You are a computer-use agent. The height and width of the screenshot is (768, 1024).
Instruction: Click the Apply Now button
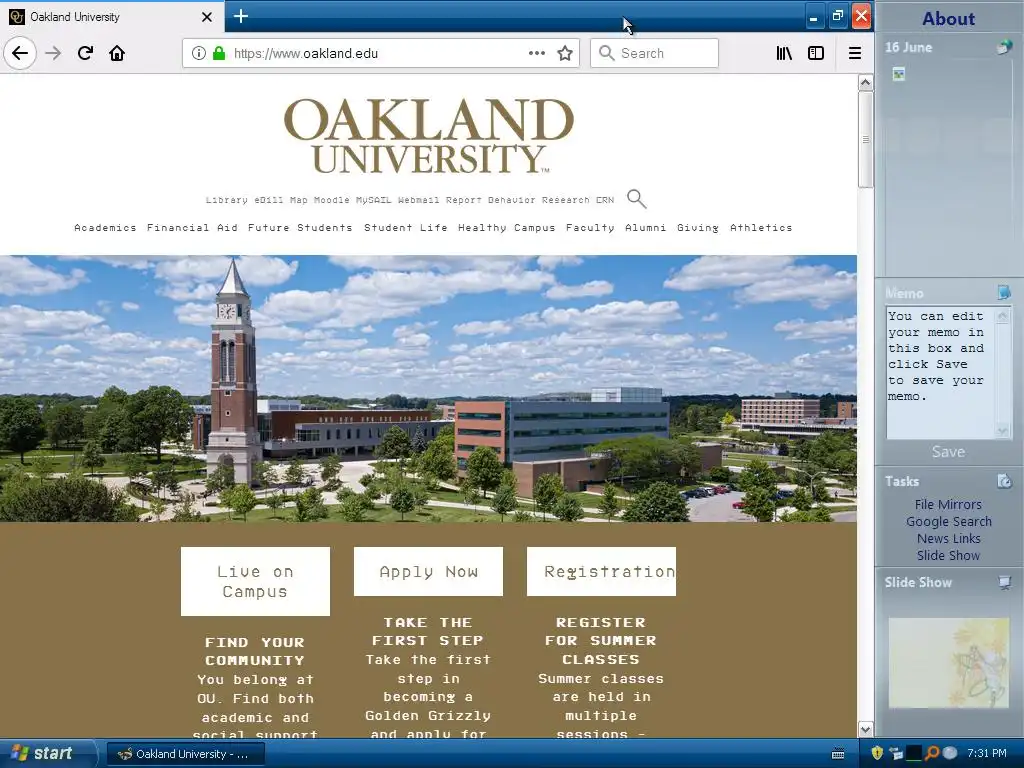[428, 571]
